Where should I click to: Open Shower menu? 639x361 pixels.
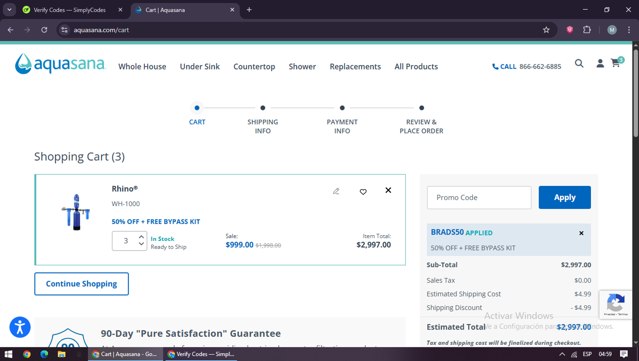(x=302, y=66)
